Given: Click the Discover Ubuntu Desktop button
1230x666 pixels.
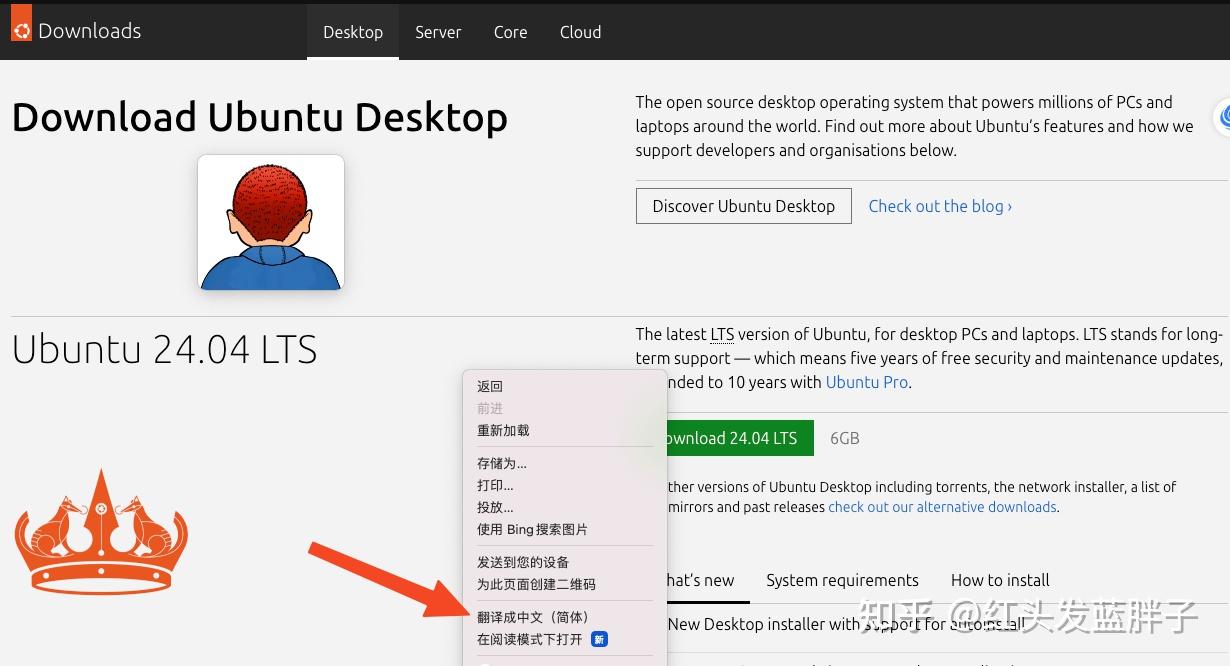Looking at the screenshot, I should pos(743,206).
